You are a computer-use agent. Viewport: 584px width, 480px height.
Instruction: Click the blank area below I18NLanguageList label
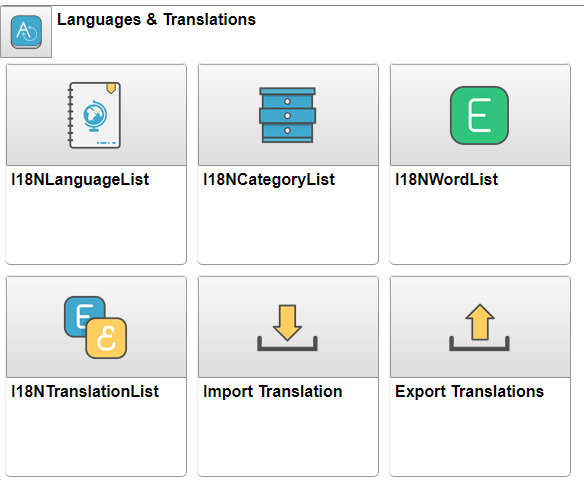(96, 226)
